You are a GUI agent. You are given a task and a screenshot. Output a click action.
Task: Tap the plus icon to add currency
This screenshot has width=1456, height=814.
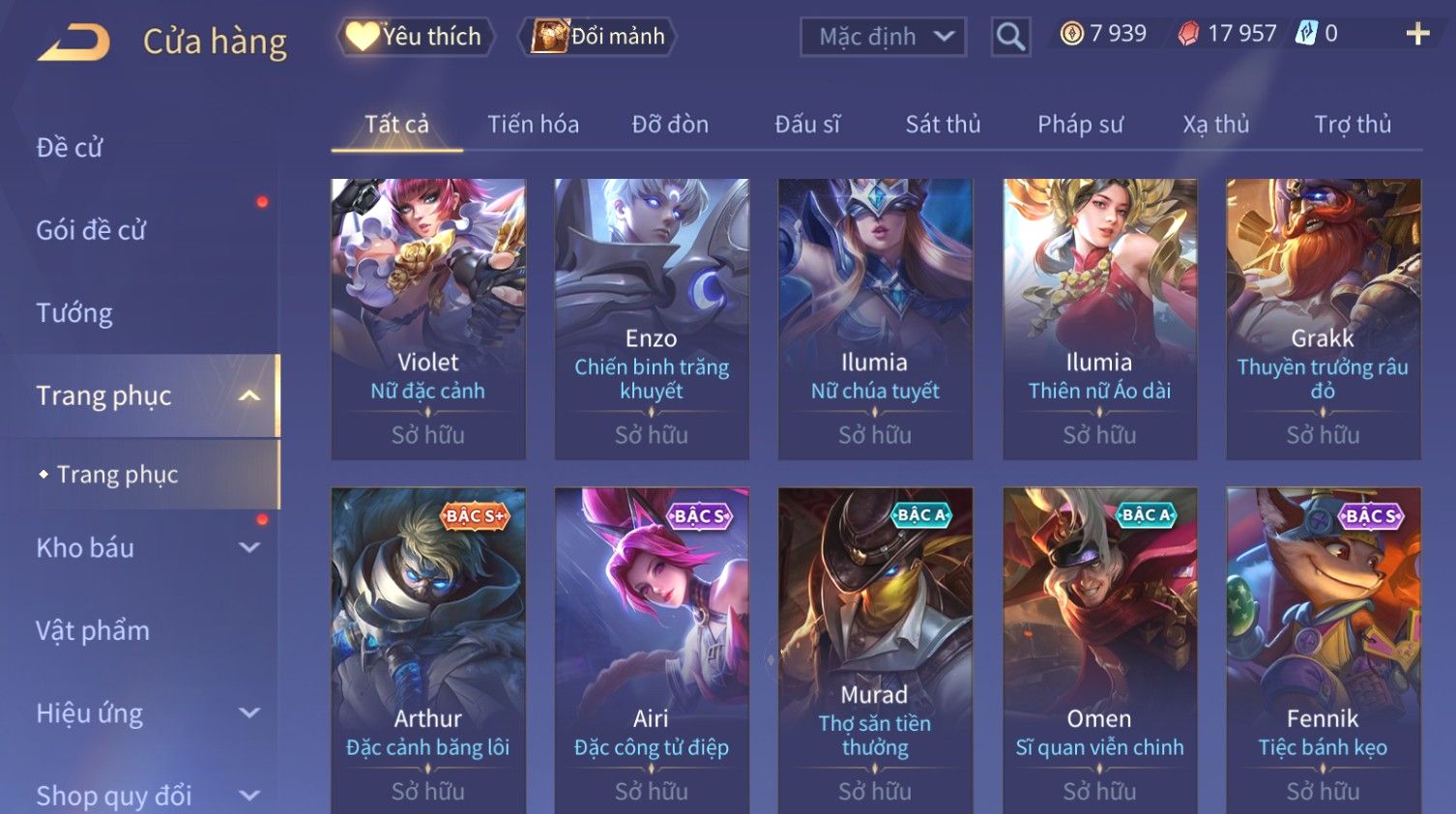coord(1417,34)
